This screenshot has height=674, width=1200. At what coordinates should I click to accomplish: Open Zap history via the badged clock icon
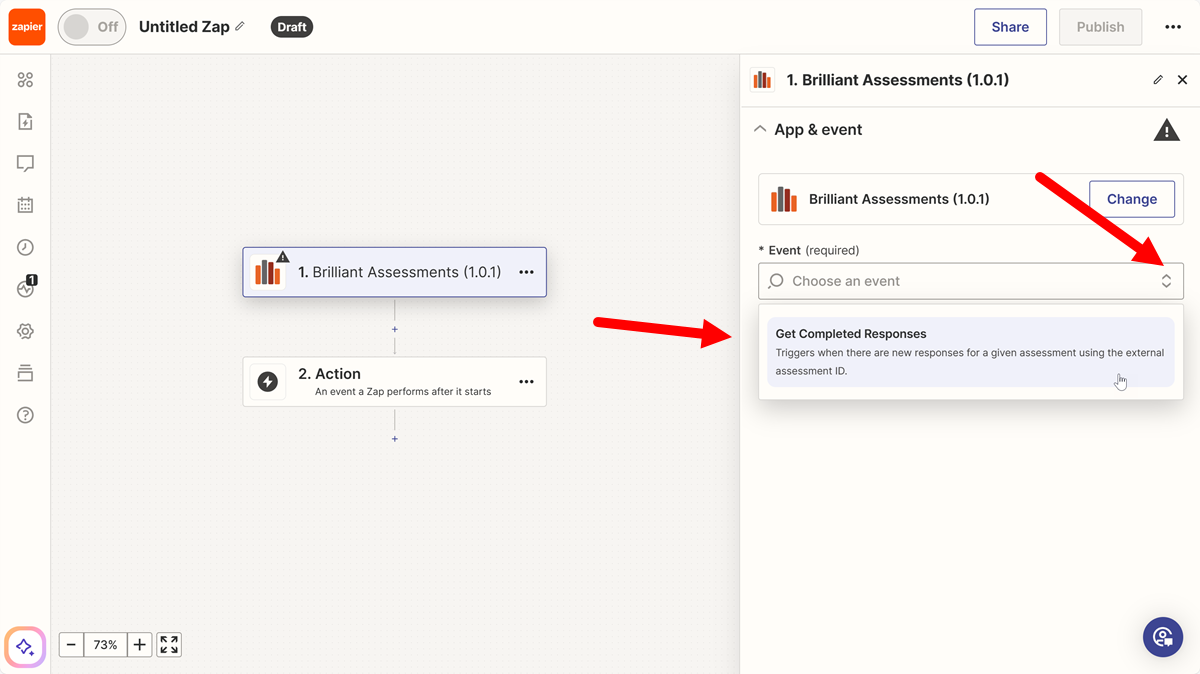coord(27,288)
